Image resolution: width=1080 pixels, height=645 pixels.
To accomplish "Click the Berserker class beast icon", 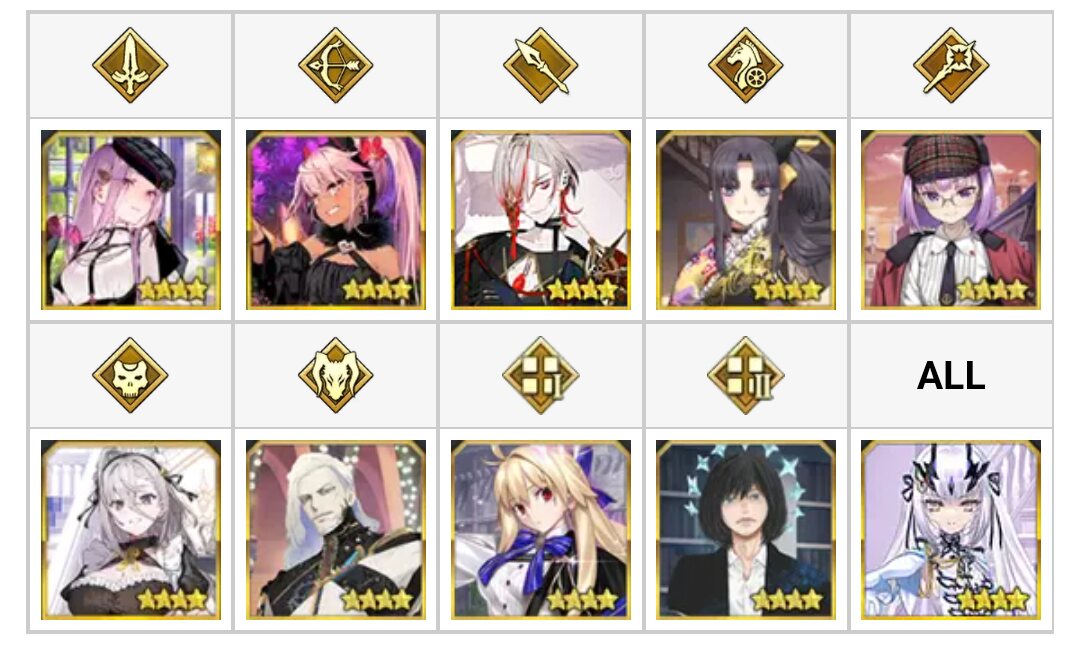I will pyautogui.click(x=335, y=375).
